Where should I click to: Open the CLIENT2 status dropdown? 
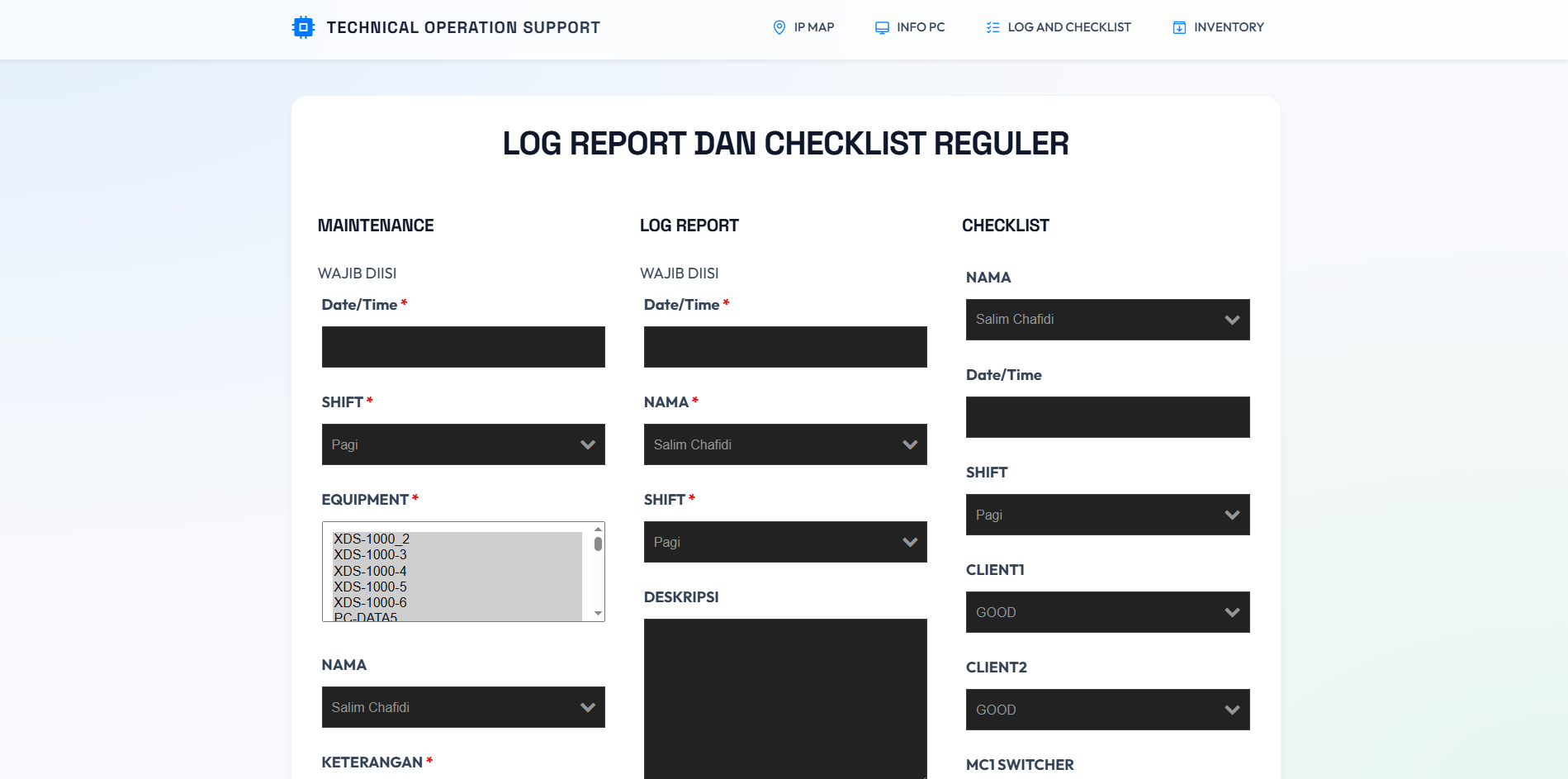(x=1107, y=710)
